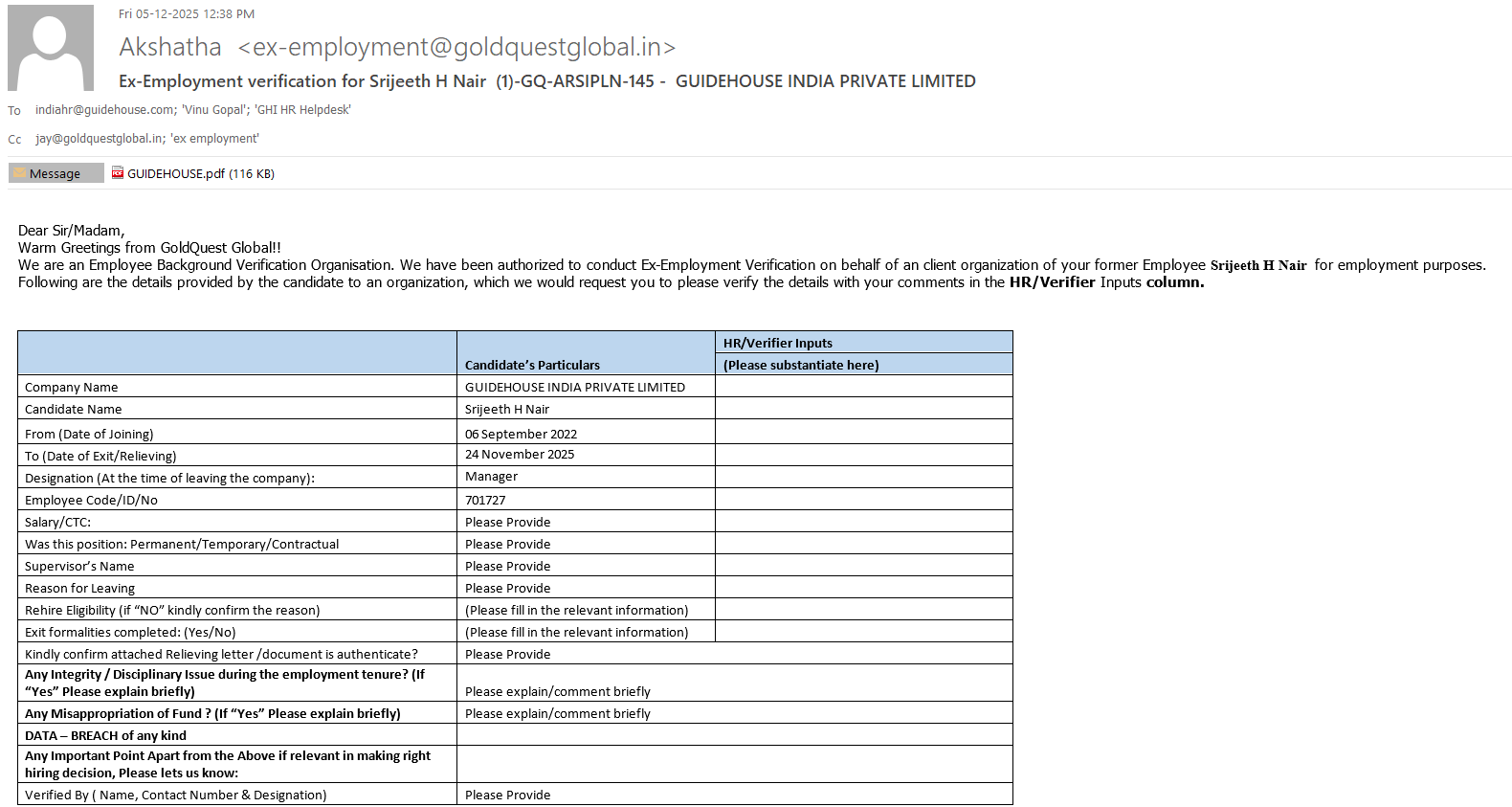The width and height of the screenshot is (1512, 807).
Task: Click HR/Verifier input cell for Salary/CTC
Action: click(864, 522)
